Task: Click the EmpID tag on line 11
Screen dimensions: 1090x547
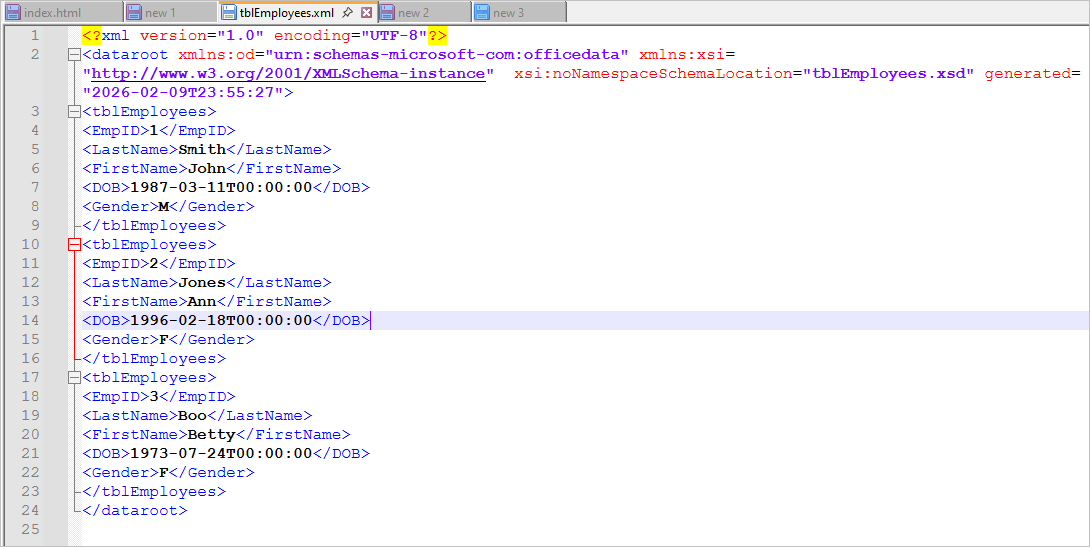Action: click(115, 263)
